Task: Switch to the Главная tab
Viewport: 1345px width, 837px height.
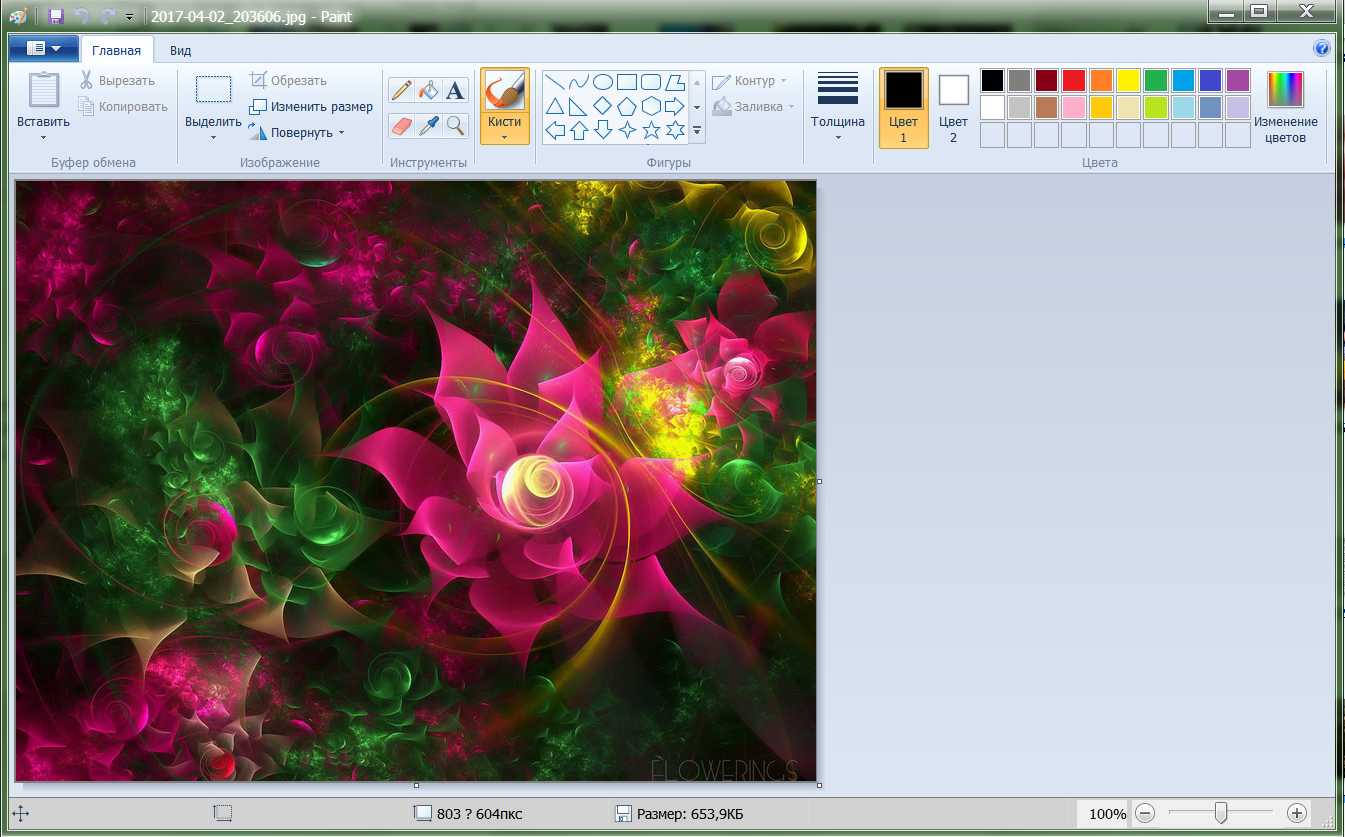Action: tap(117, 50)
